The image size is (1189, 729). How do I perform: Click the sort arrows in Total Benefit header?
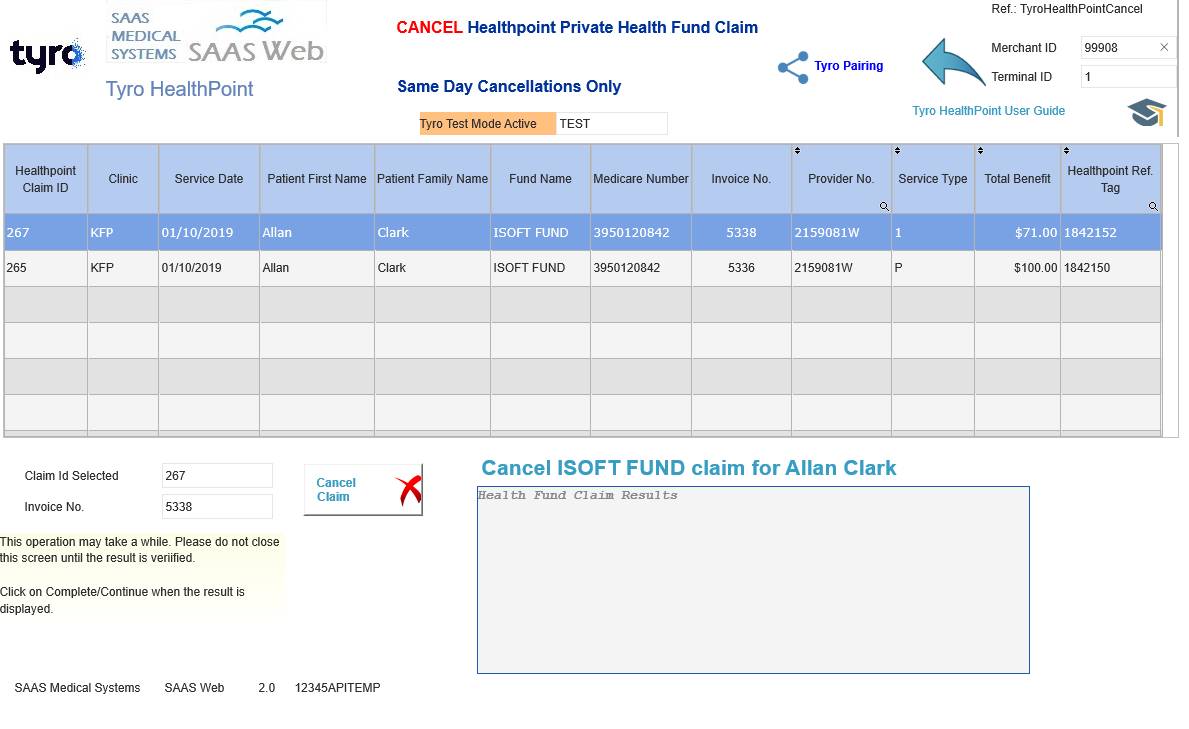pos(980,150)
